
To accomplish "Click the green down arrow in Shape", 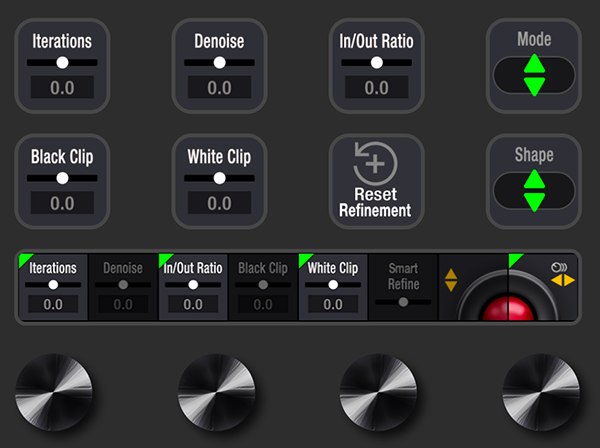I will (x=534, y=202).
